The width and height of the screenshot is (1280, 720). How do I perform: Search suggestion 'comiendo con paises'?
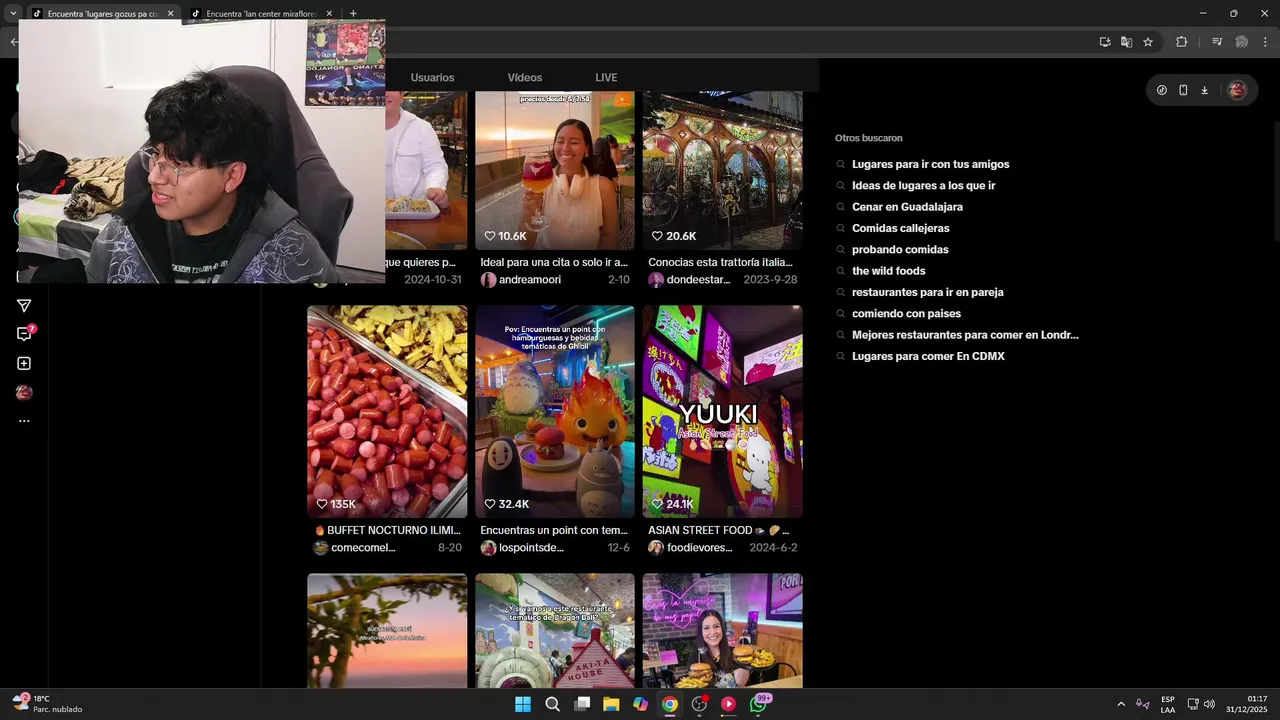[x=906, y=314]
